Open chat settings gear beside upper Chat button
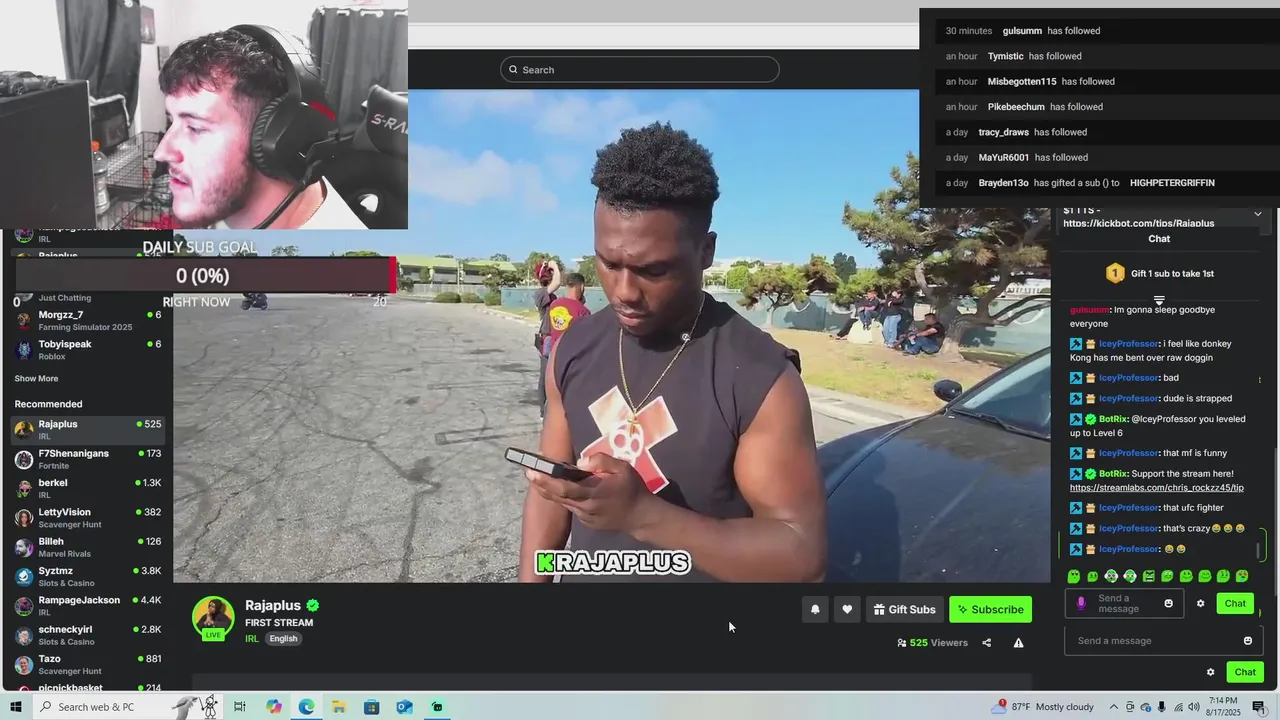This screenshot has width=1280, height=720. (1200, 603)
